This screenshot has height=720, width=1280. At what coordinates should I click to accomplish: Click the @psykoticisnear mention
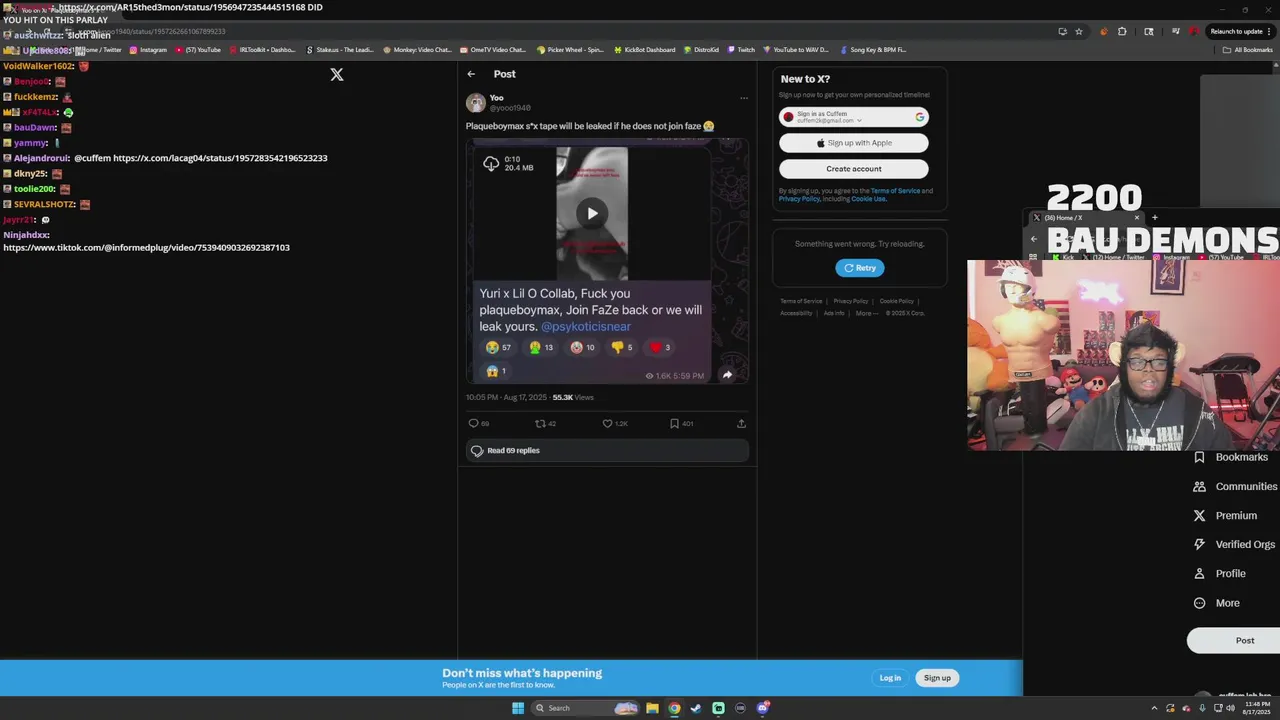pyautogui.click(x=586, y=327)
